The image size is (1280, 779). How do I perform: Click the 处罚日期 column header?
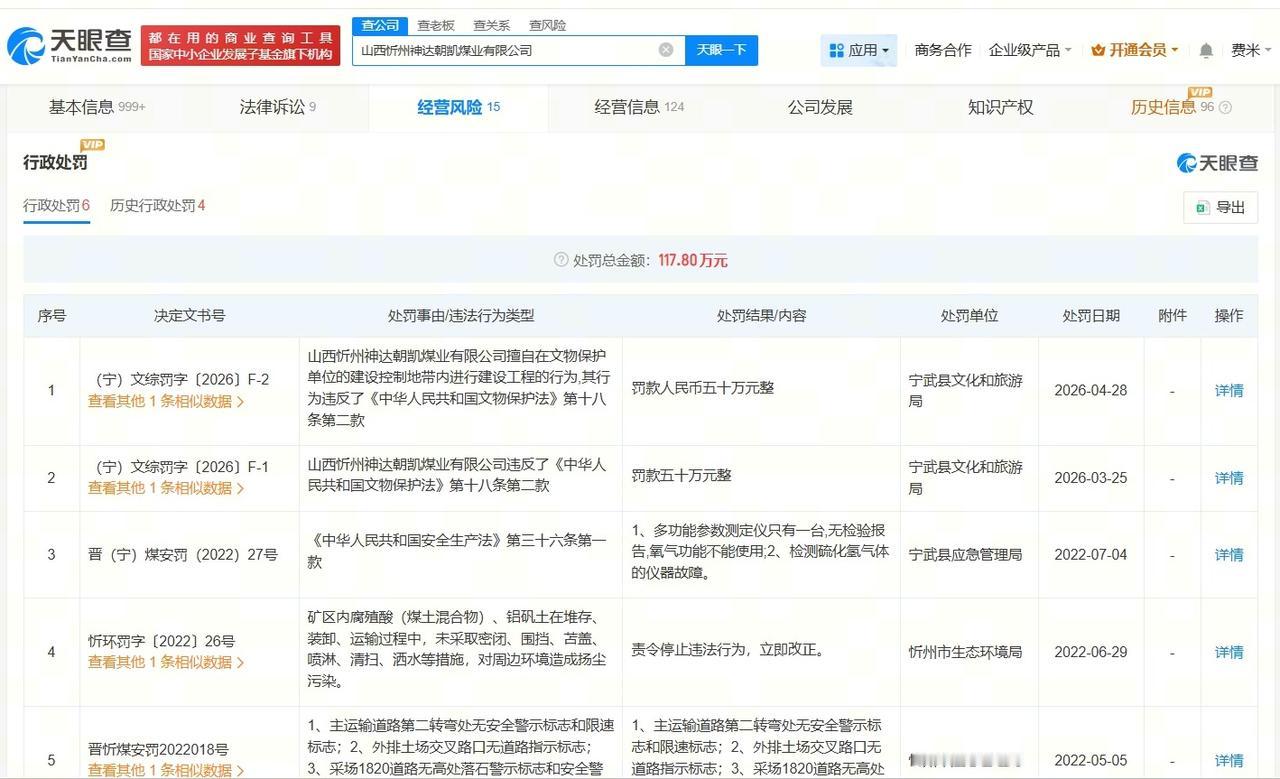coord(1091,315)
